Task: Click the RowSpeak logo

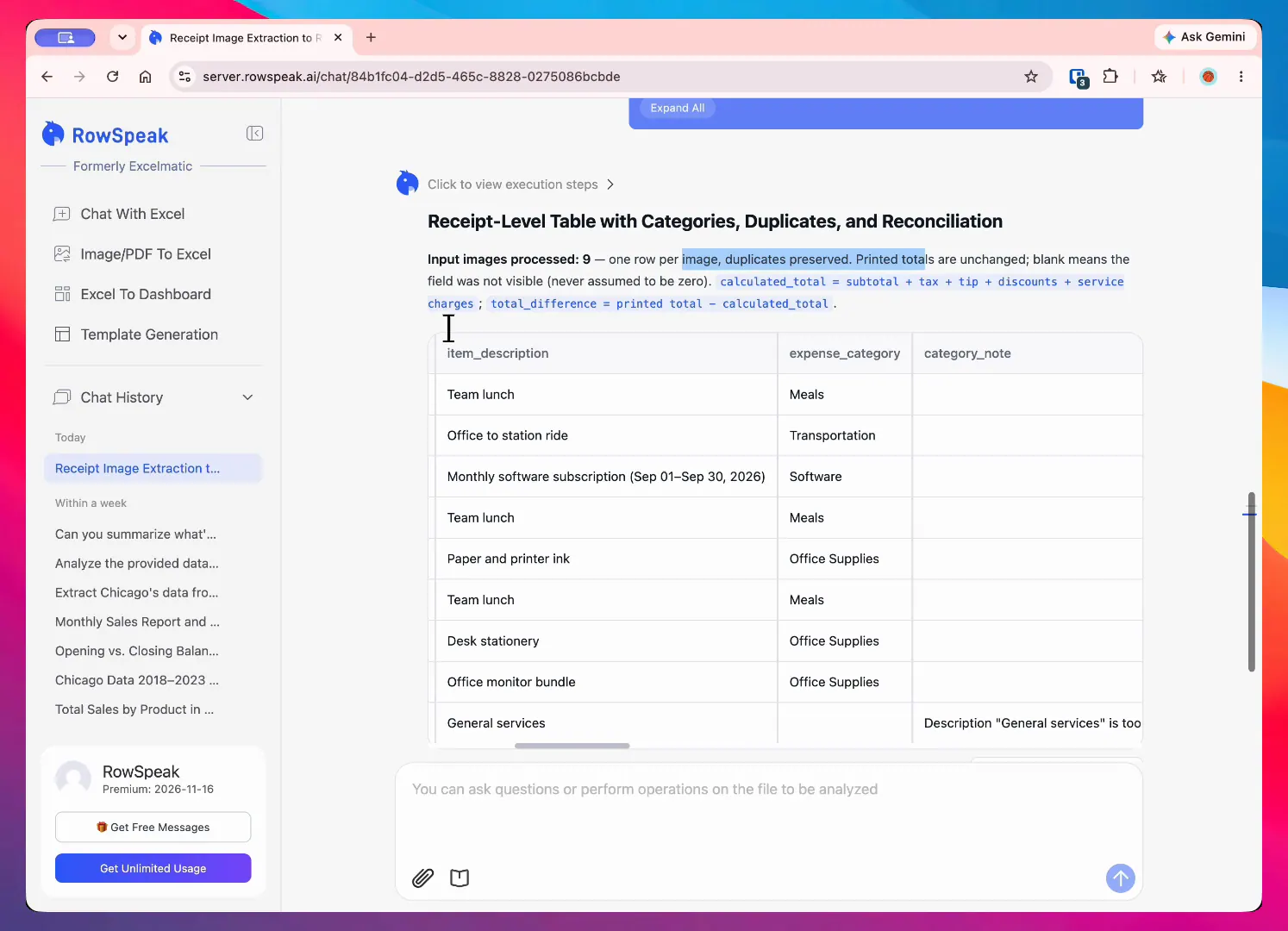Action: 105,134
